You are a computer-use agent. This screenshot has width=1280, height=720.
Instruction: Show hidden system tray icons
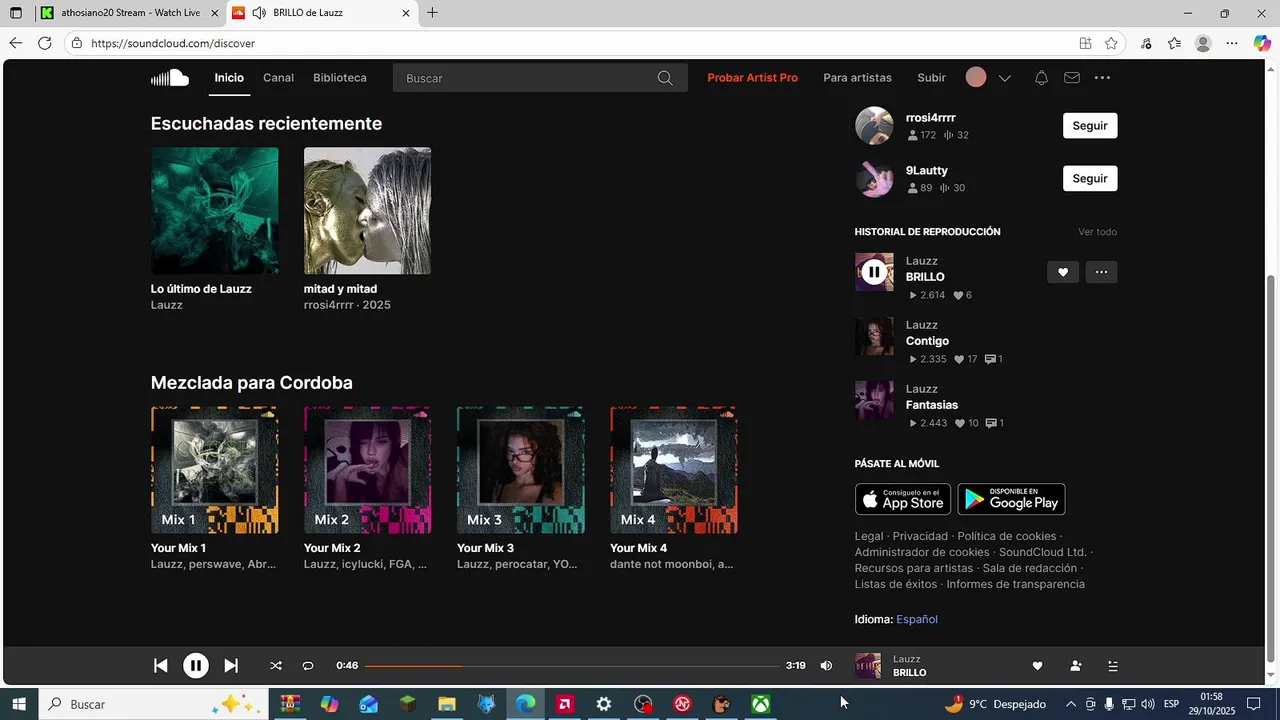click(x=1071, y=704)
